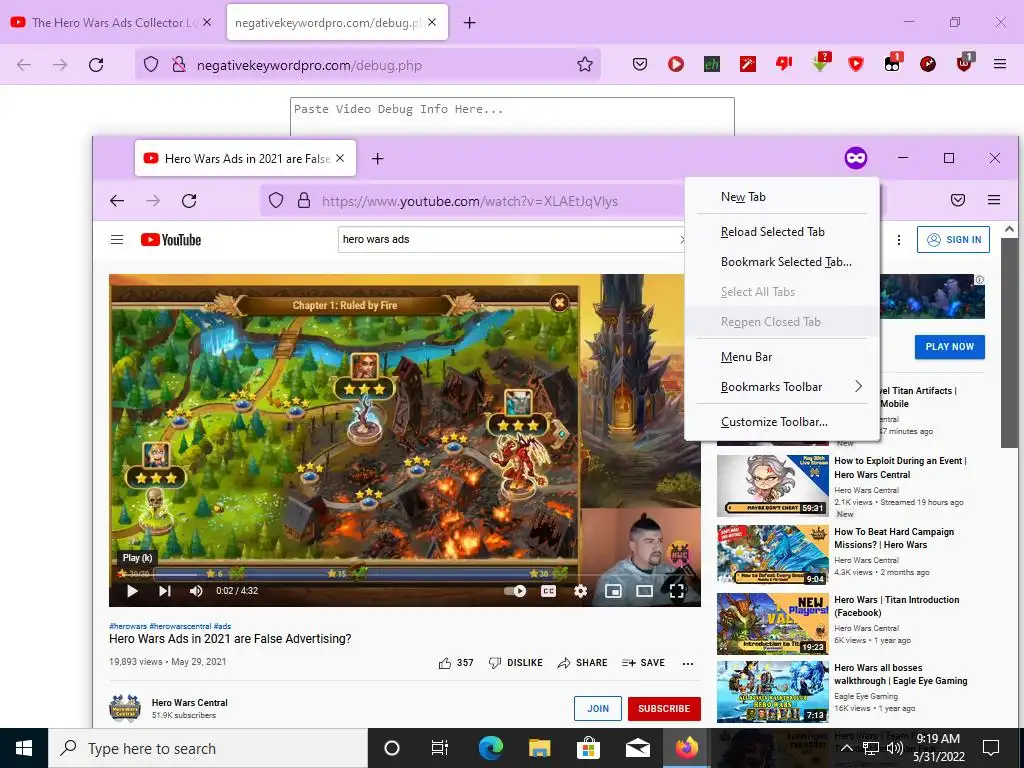Open 'How To Beat Hard Campaign Missions' thumbnail
The height and width of the screenshot is (768, 1024).
pos(773,554)
